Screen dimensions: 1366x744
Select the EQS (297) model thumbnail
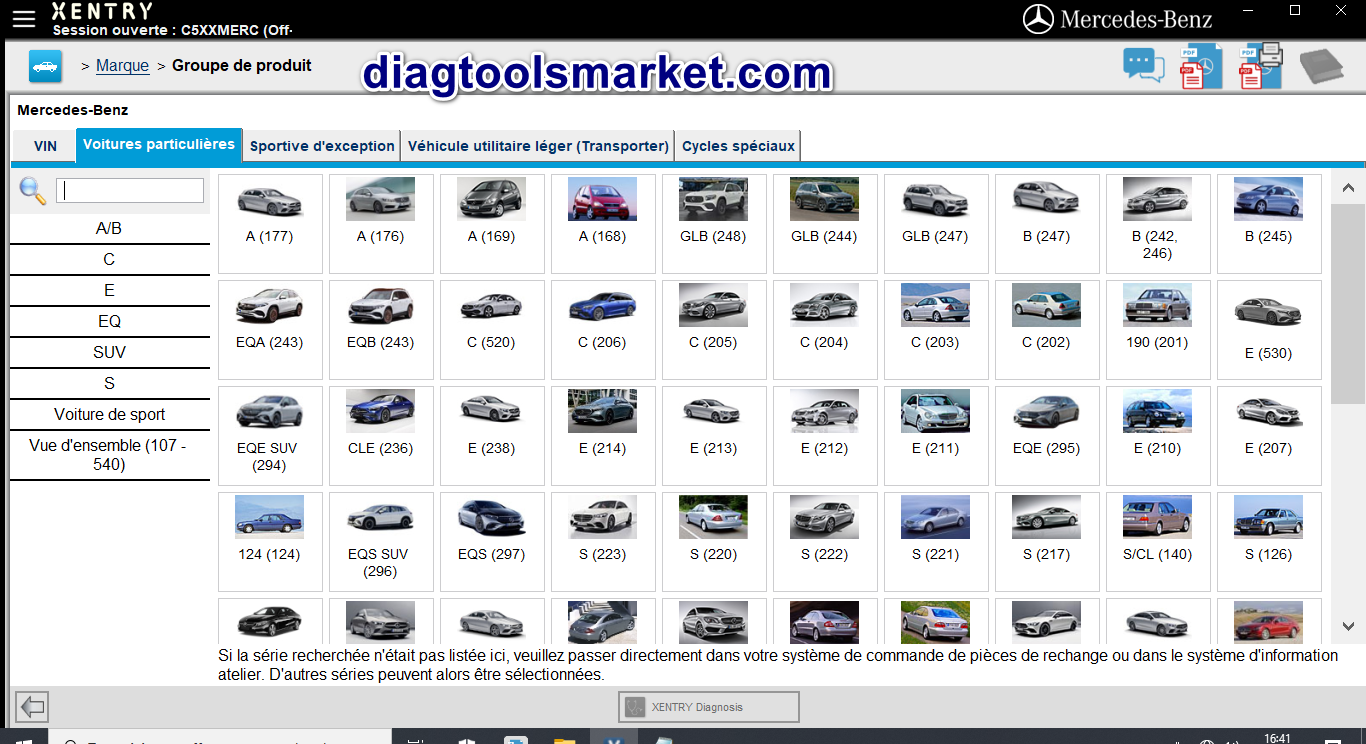click(491, 528)
